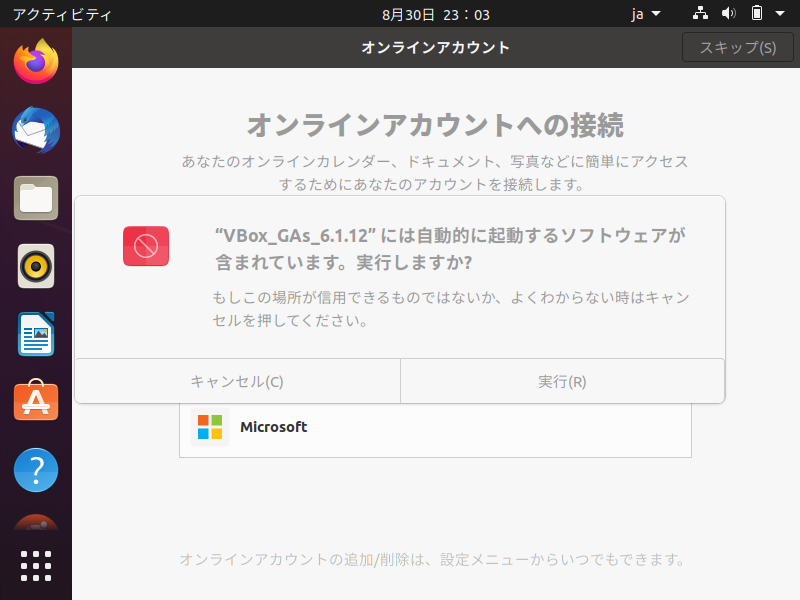Open the Help question-mark icon
Viewport: 800px width, 600px height.
(36, 470)
